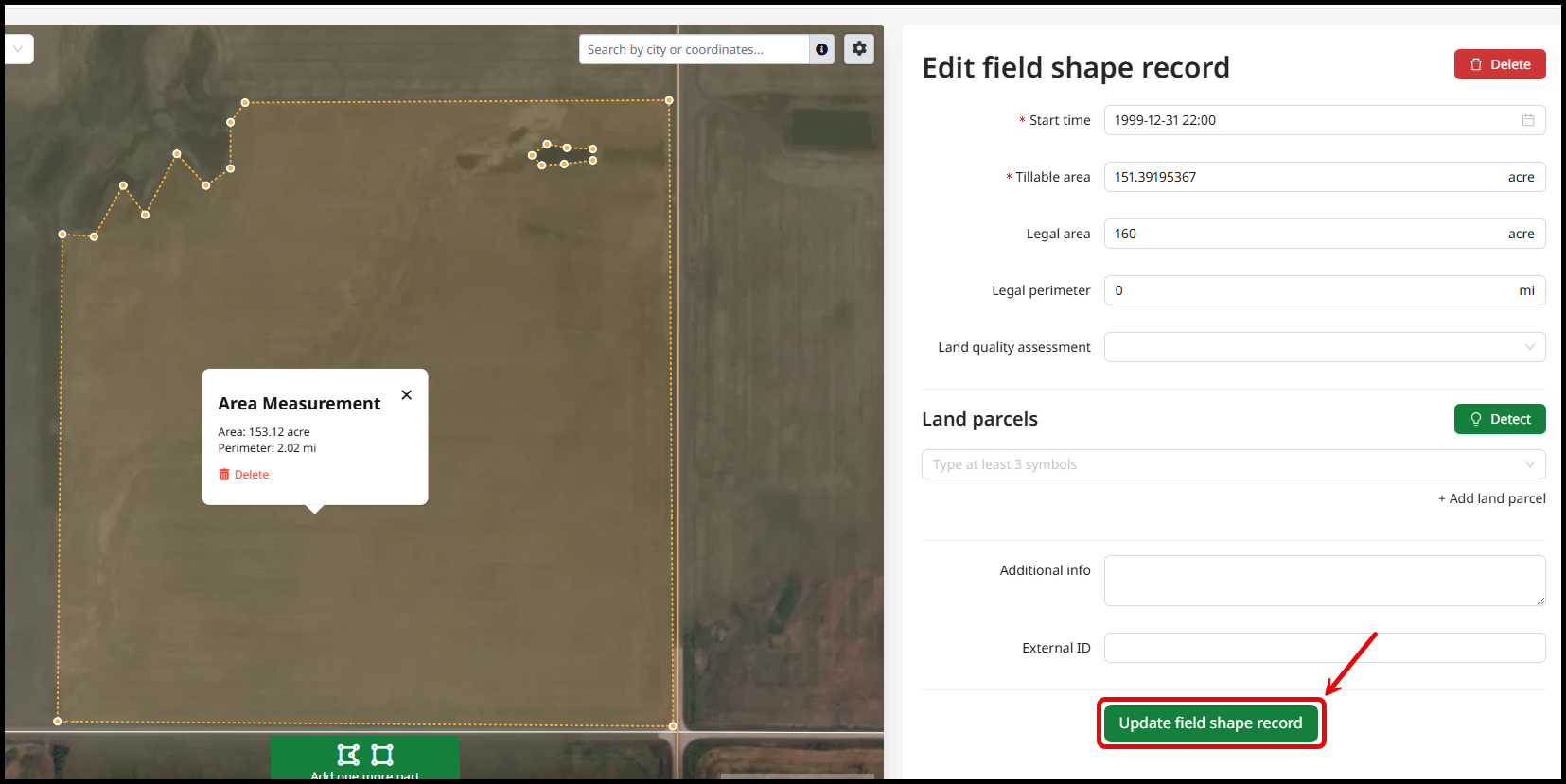
Task: Focus the External ID field
Action: (1323, 648)
